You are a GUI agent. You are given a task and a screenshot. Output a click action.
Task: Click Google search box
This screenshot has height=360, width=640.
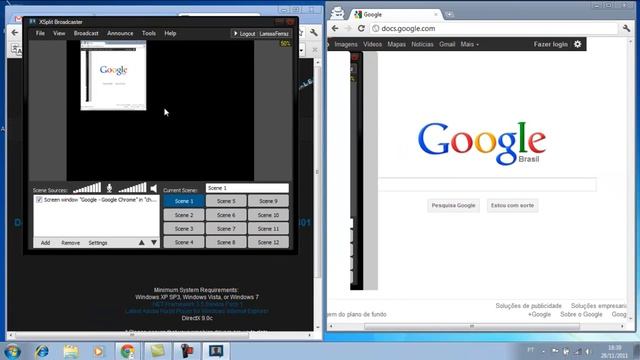[x=487, y=185]
